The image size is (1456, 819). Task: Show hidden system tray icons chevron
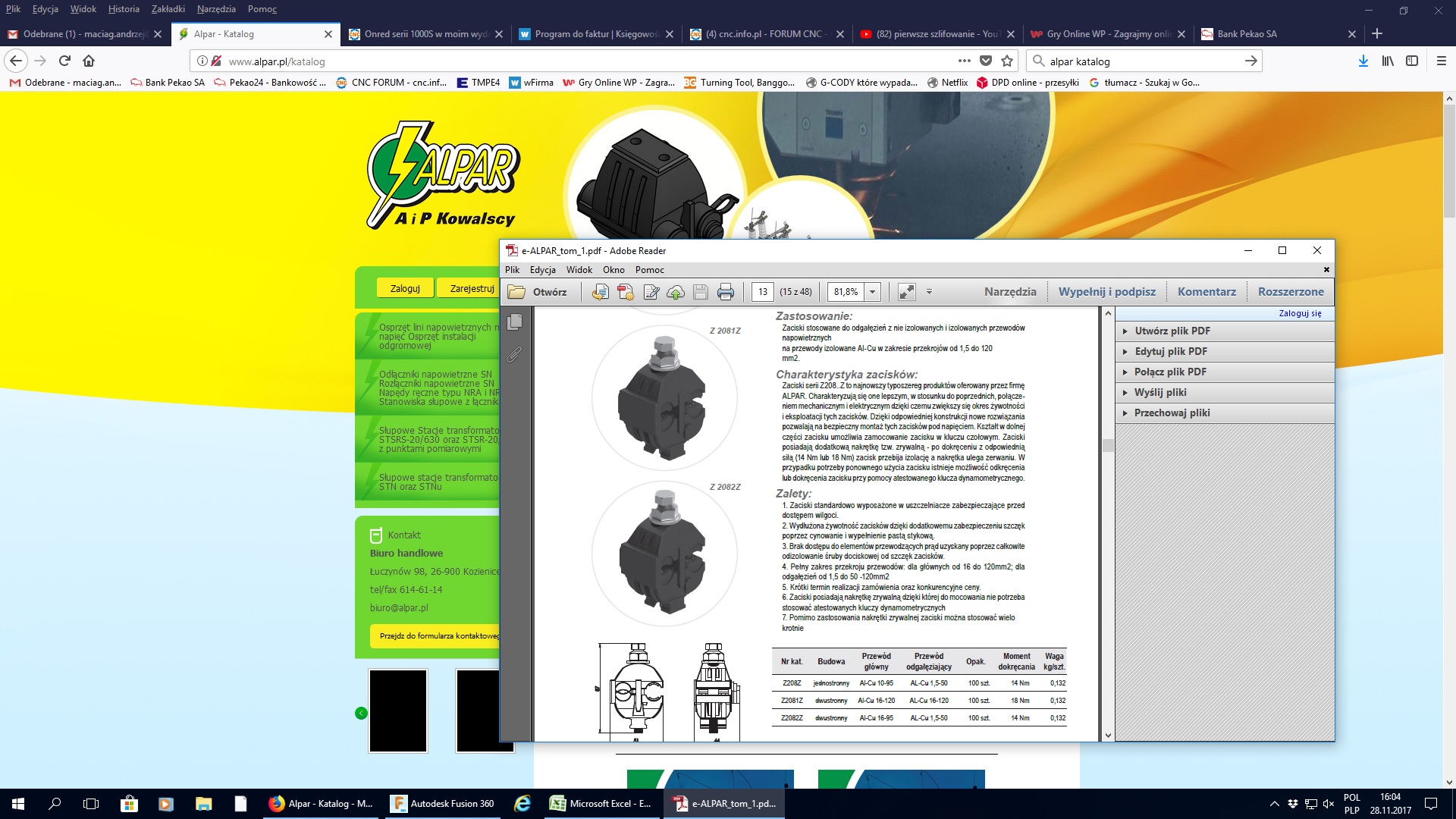pyautogui.click(x=1274, y=804)
